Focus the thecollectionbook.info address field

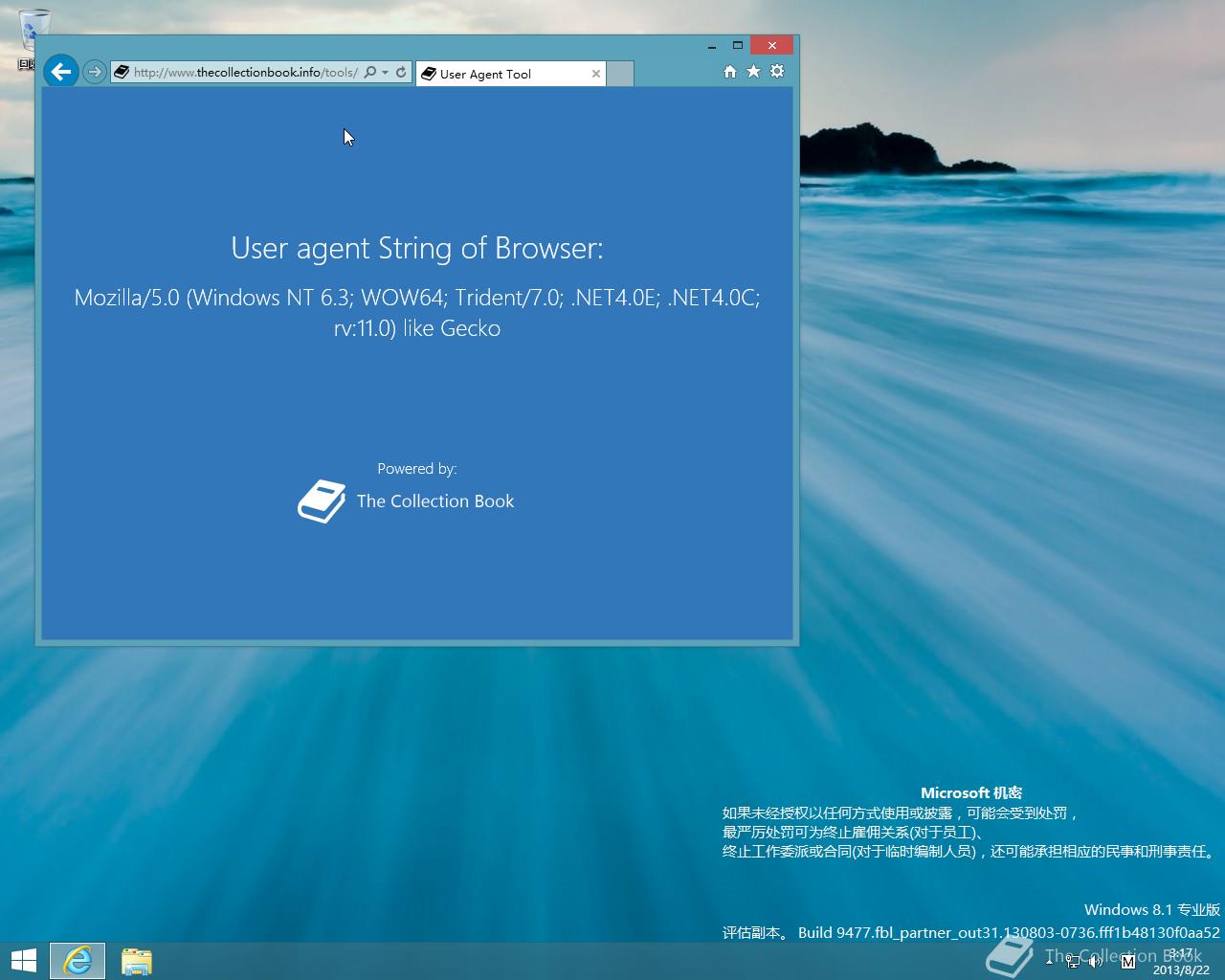[x=246, y=72]
